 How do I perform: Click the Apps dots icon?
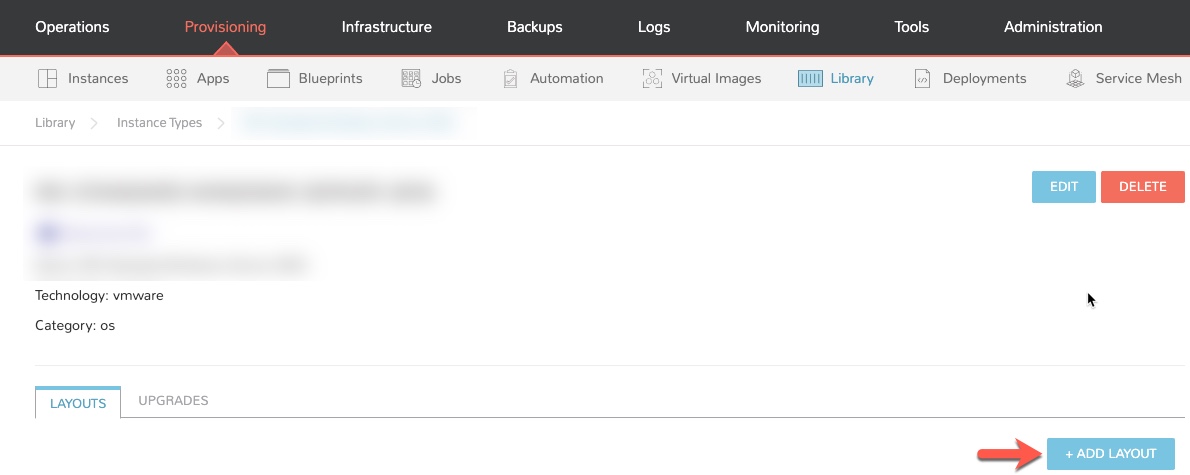pos(176,78)
